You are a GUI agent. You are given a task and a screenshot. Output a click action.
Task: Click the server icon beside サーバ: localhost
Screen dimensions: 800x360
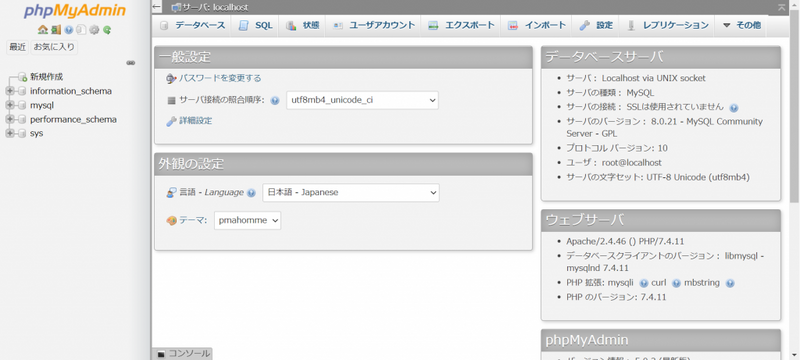pyautogui.click(x=176, y=8)
